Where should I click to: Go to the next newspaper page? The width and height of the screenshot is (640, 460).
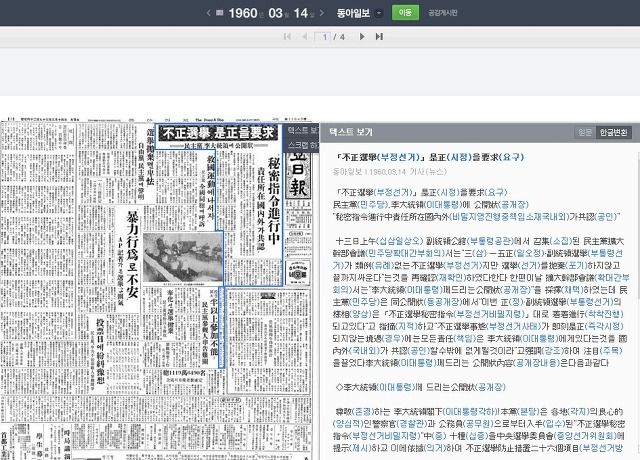[x=362, y=37]
